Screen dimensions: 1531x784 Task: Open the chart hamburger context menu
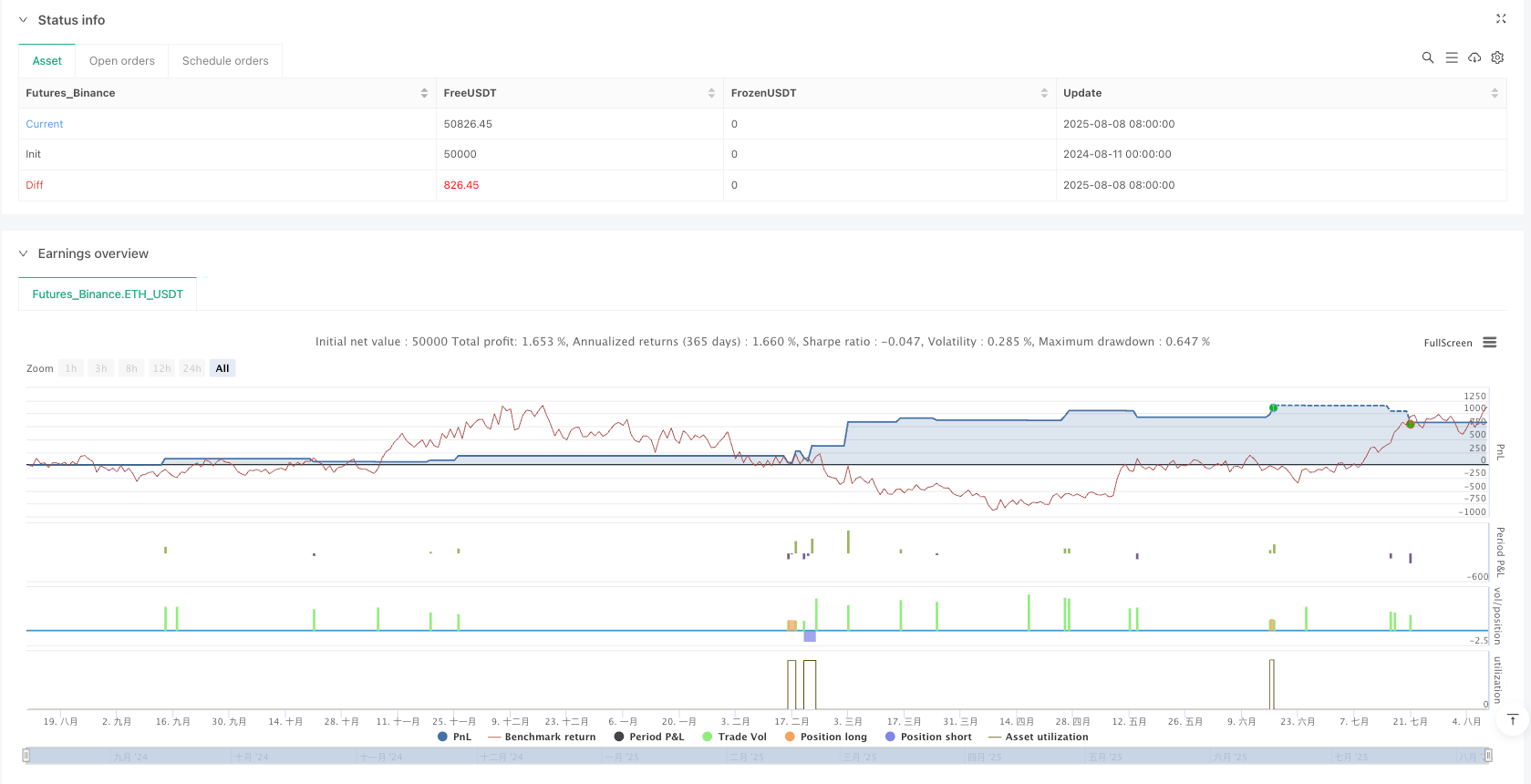click(x=1489, y=343)
